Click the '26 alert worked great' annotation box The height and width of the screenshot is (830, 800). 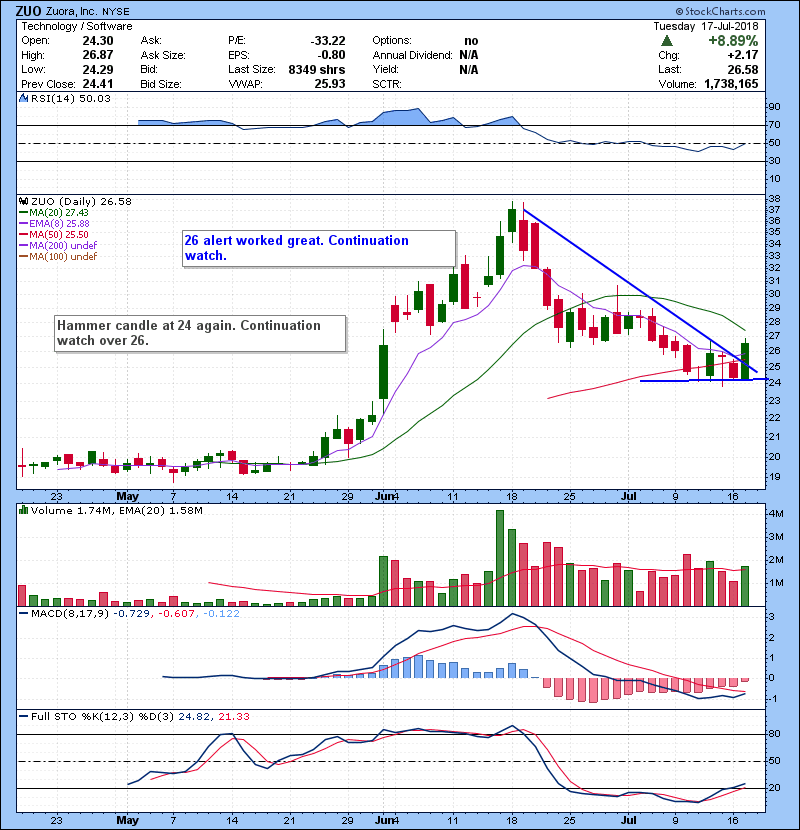click(319, 248)
